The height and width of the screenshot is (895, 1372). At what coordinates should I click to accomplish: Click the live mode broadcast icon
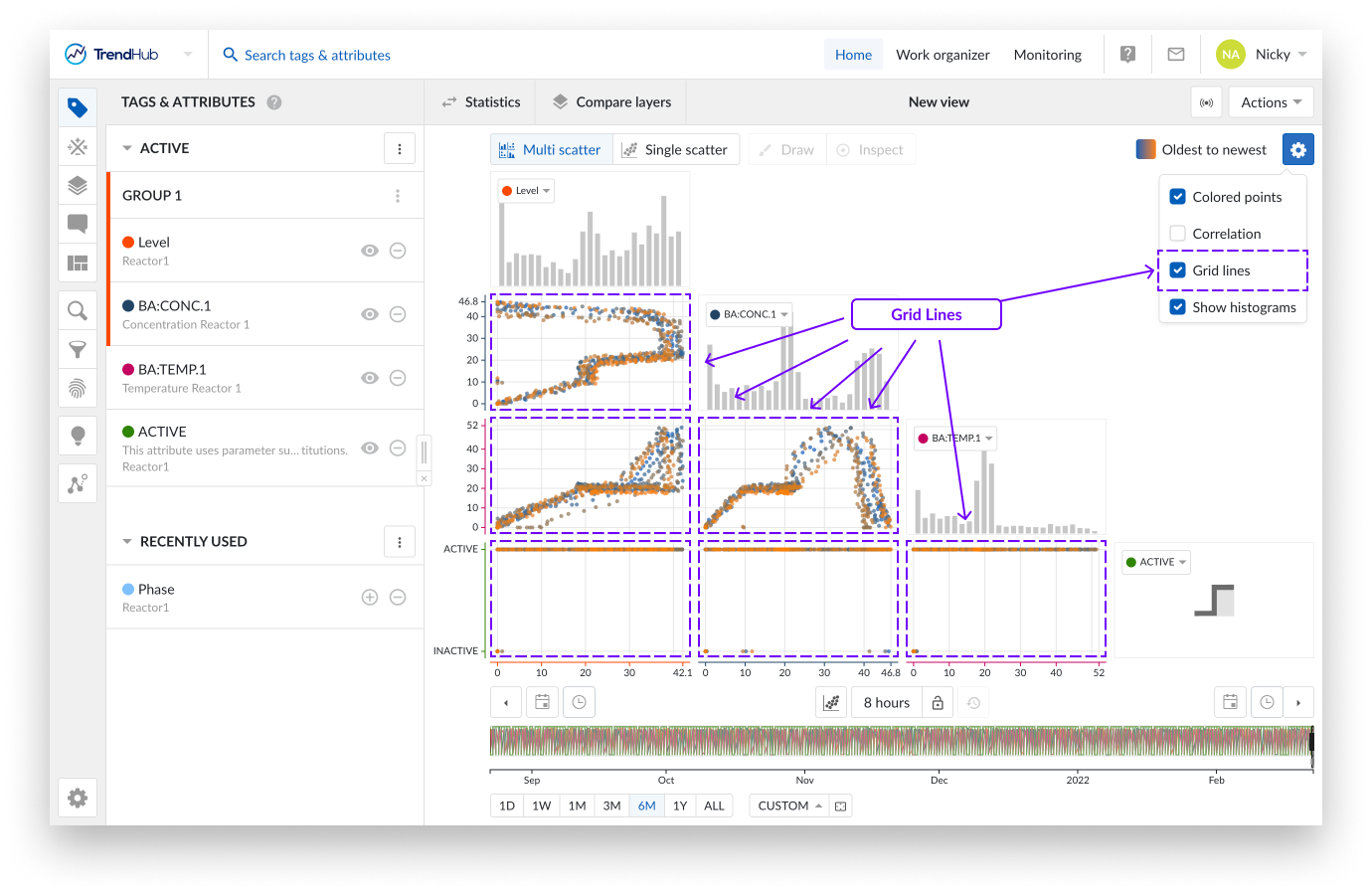tap(1206, 102)
